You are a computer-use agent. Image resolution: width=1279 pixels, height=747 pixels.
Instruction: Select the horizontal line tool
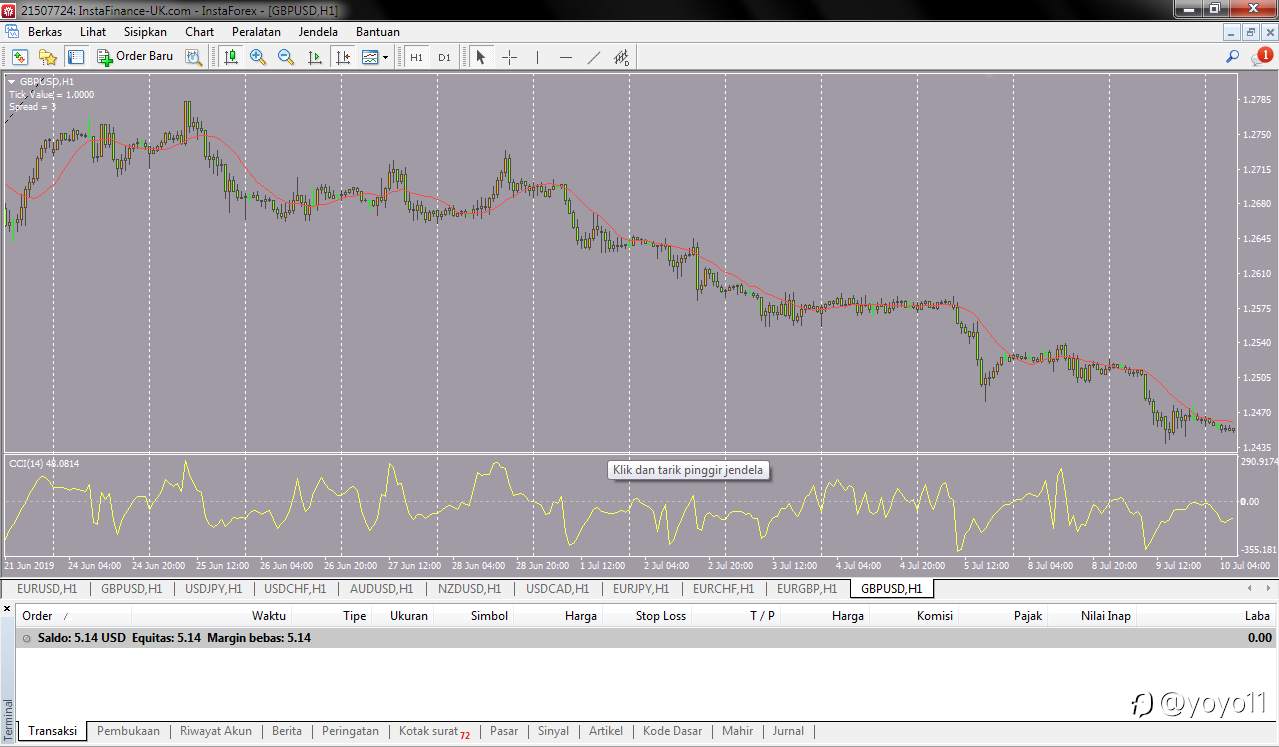[565, 57]
